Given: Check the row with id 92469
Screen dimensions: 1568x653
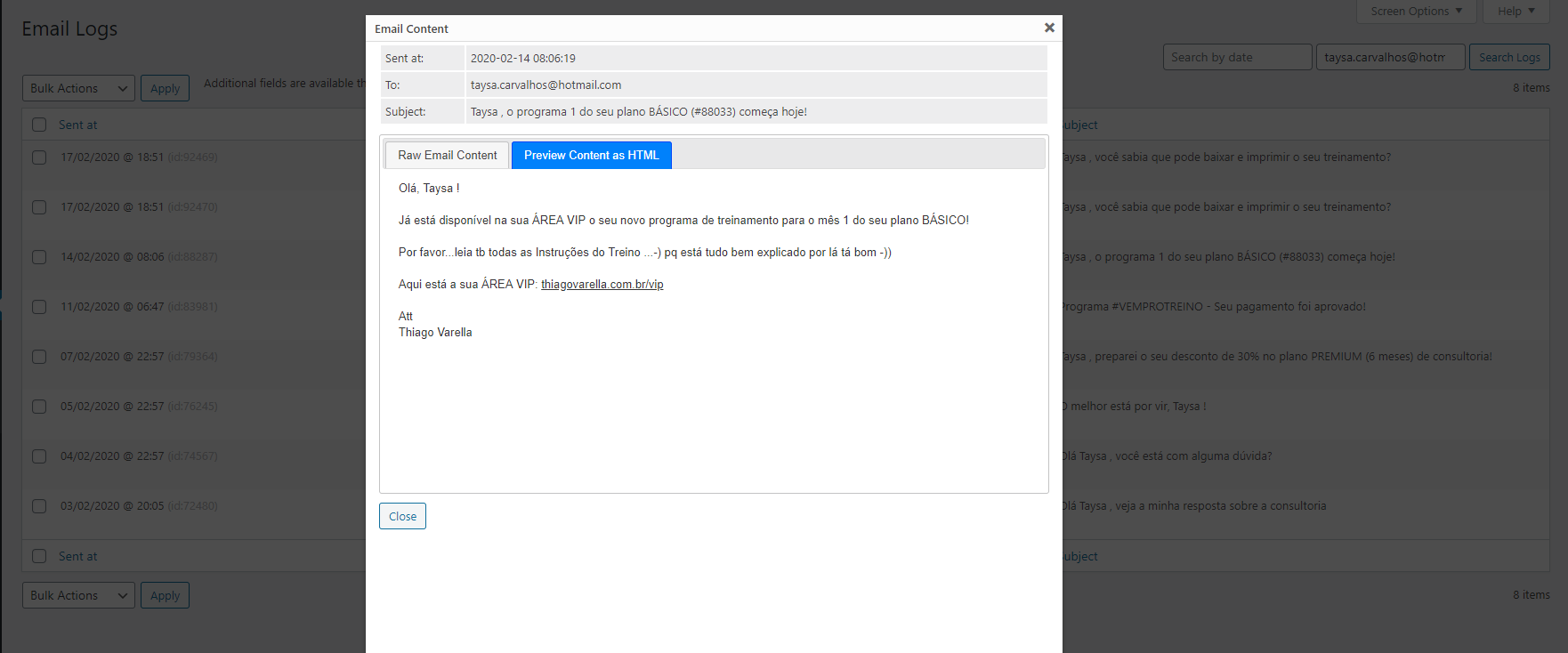Looking at the screenshot, I should click(x=39, y=157).
